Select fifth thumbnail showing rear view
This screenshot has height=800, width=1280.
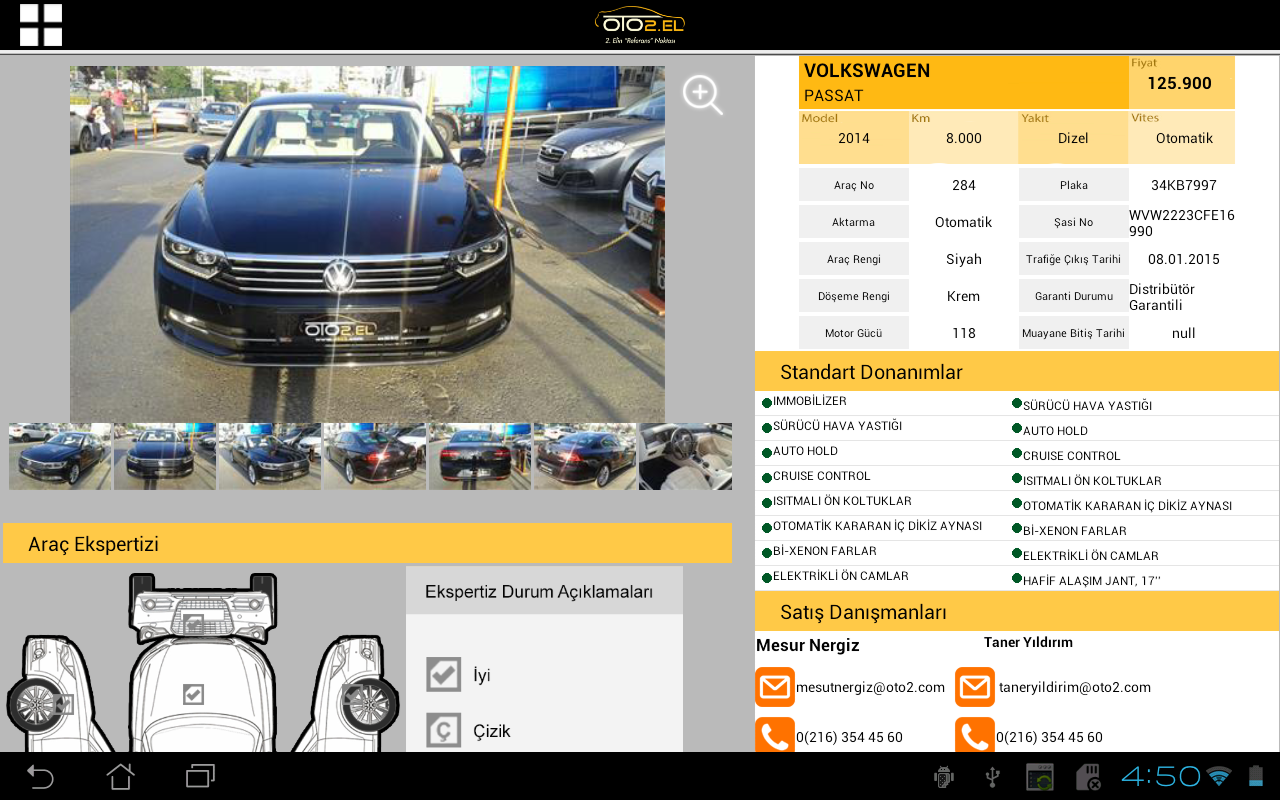[480, 456]
